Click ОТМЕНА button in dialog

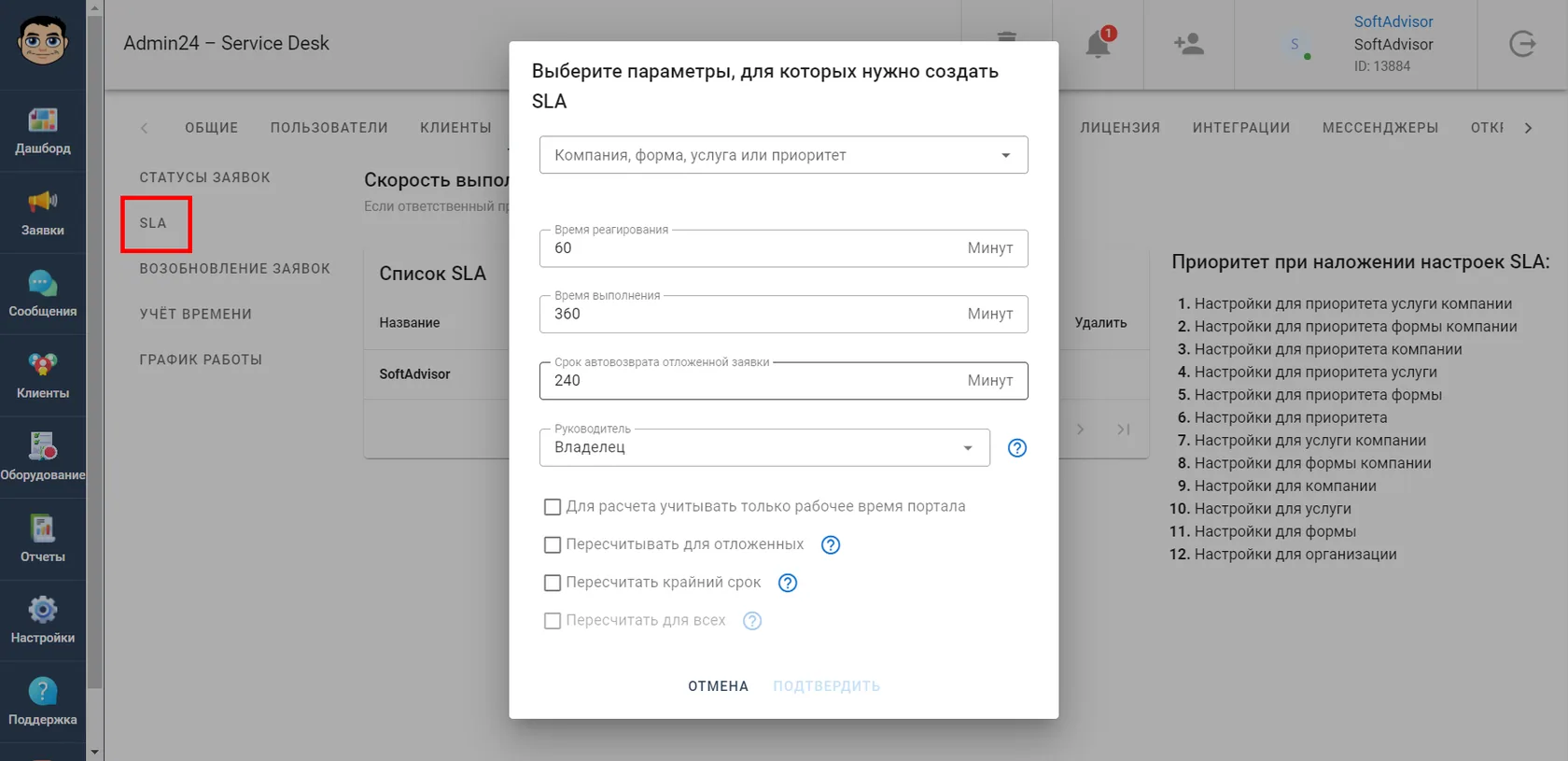tap(719, 686)
